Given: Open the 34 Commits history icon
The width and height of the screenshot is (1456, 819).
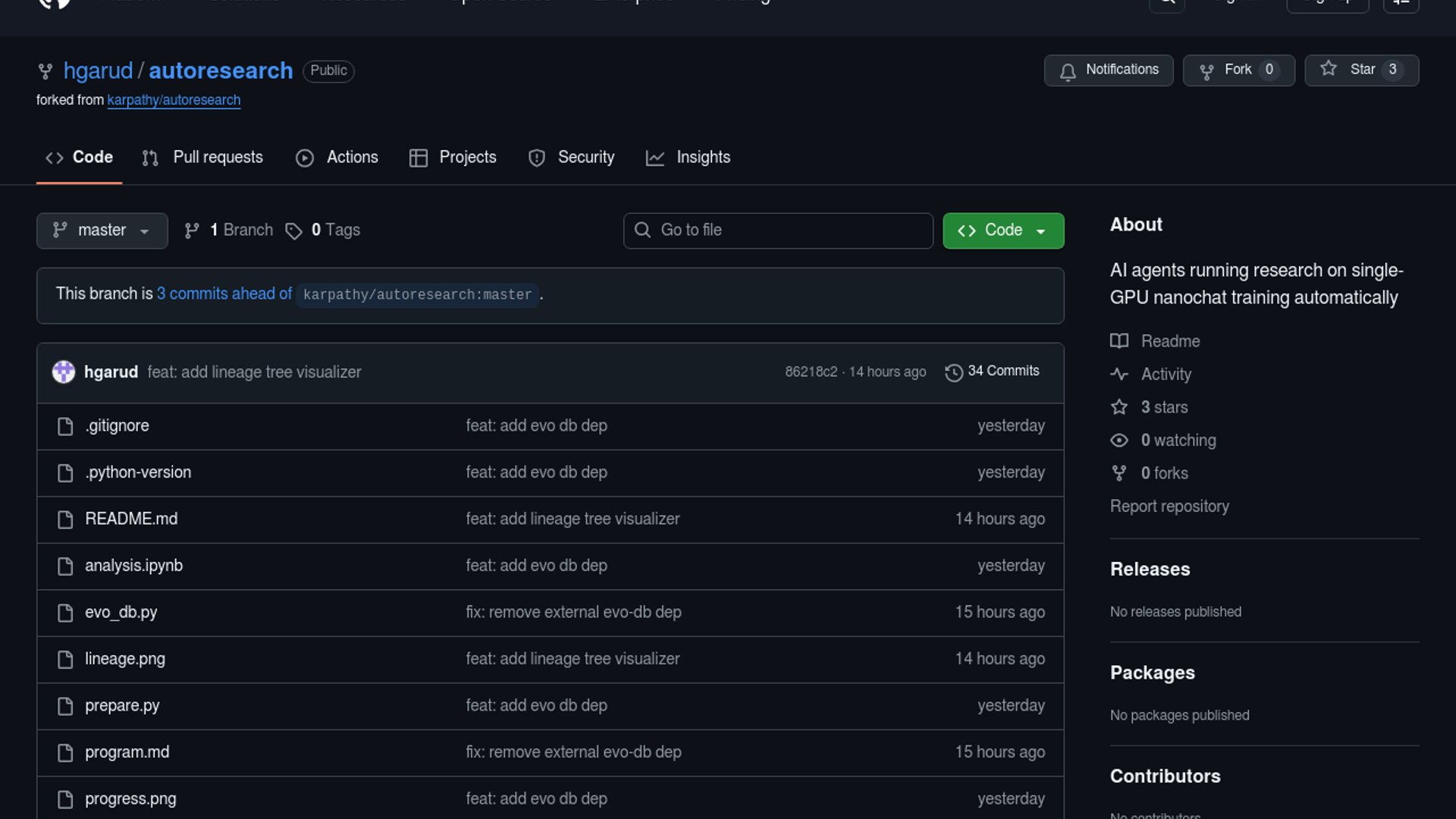Looking at the screenshot, I should pos(953,372).
